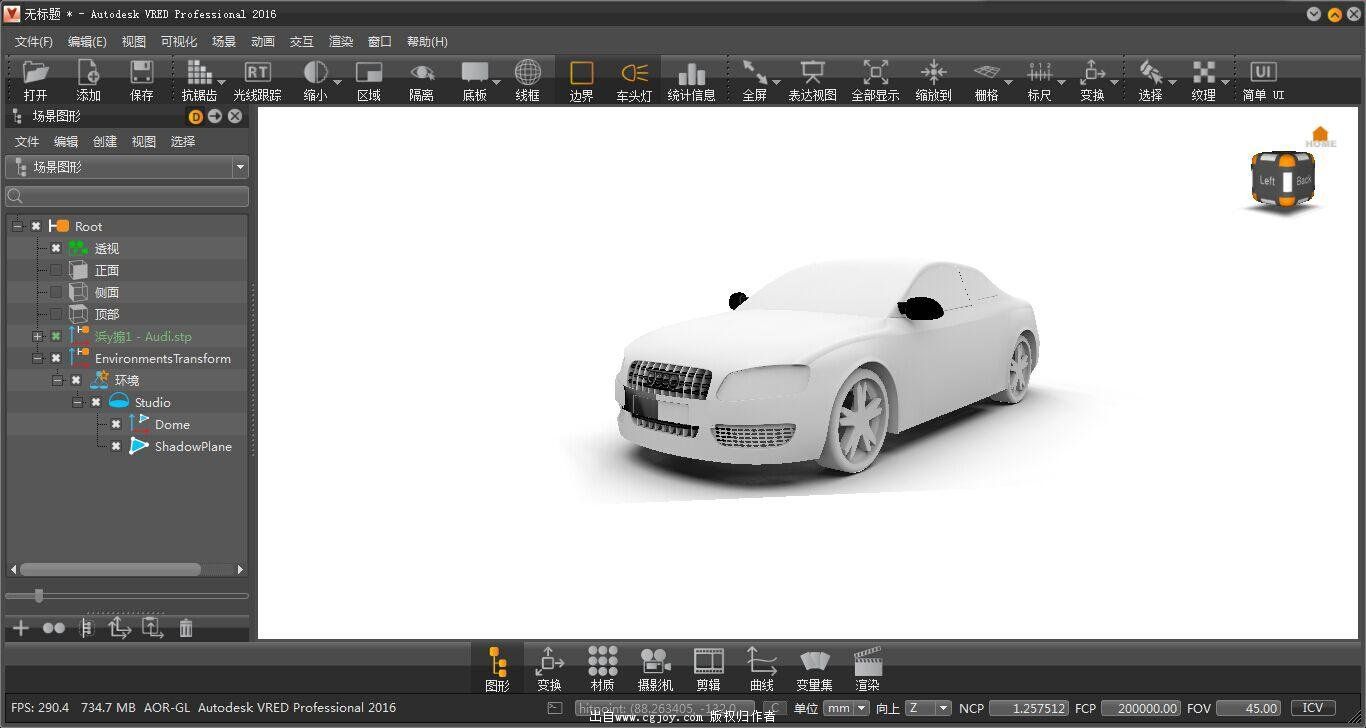Open the 向上 Z axis dropdown

(x=929, y=708)
